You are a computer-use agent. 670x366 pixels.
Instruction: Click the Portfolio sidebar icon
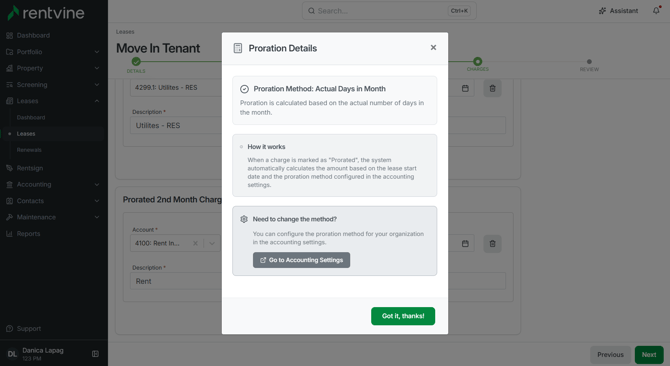coord(9,52)
